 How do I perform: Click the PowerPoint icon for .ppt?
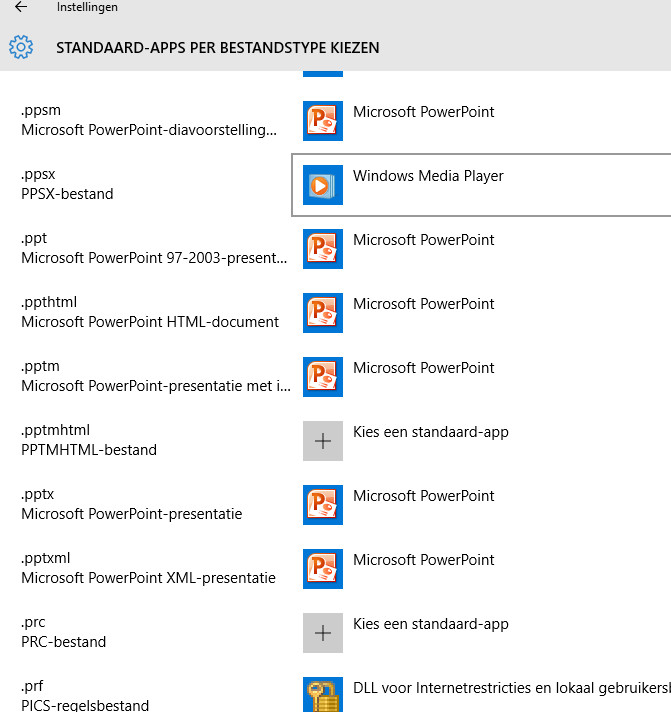(x=323, y=249)
